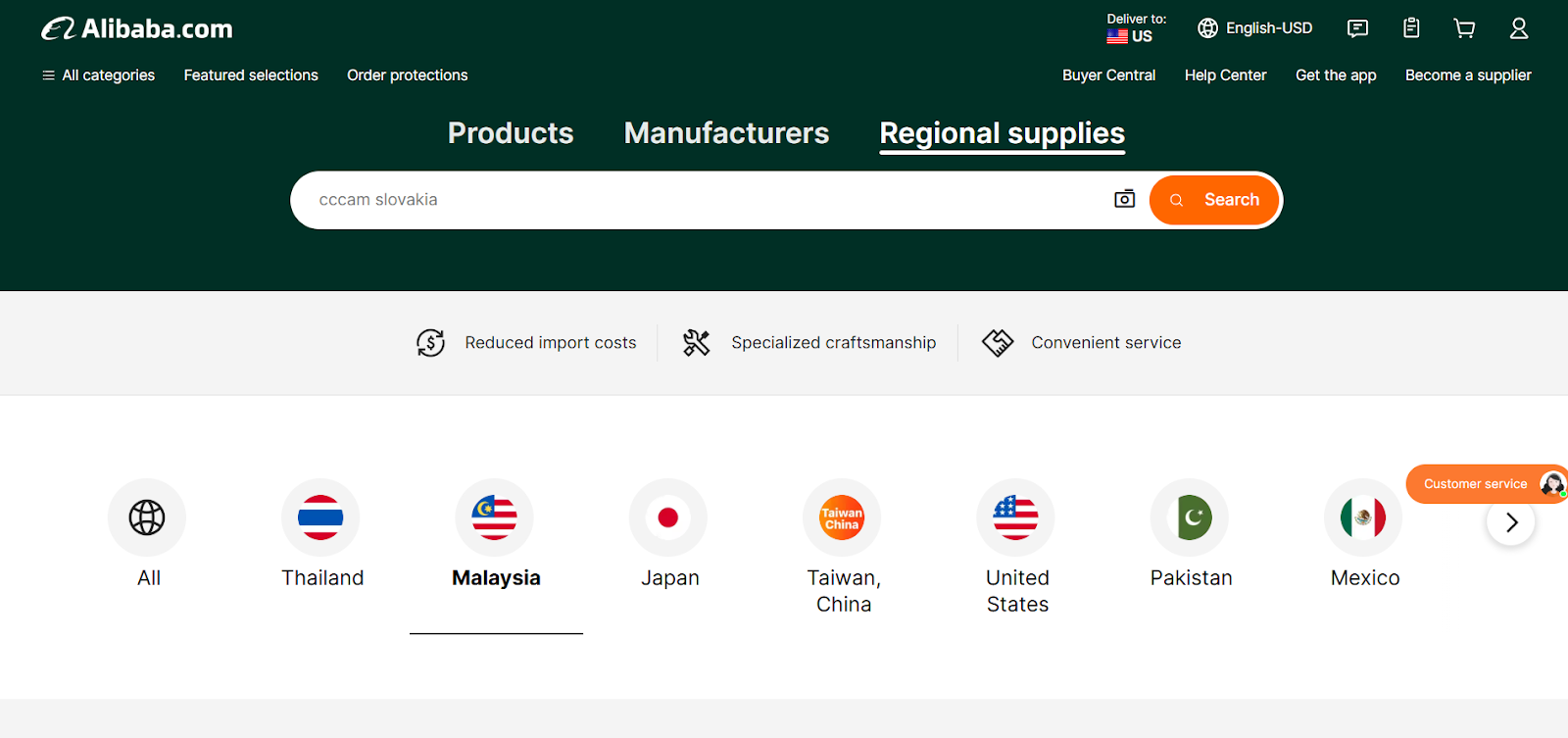Click the Specialized craftsmanship text

[834, 343]
